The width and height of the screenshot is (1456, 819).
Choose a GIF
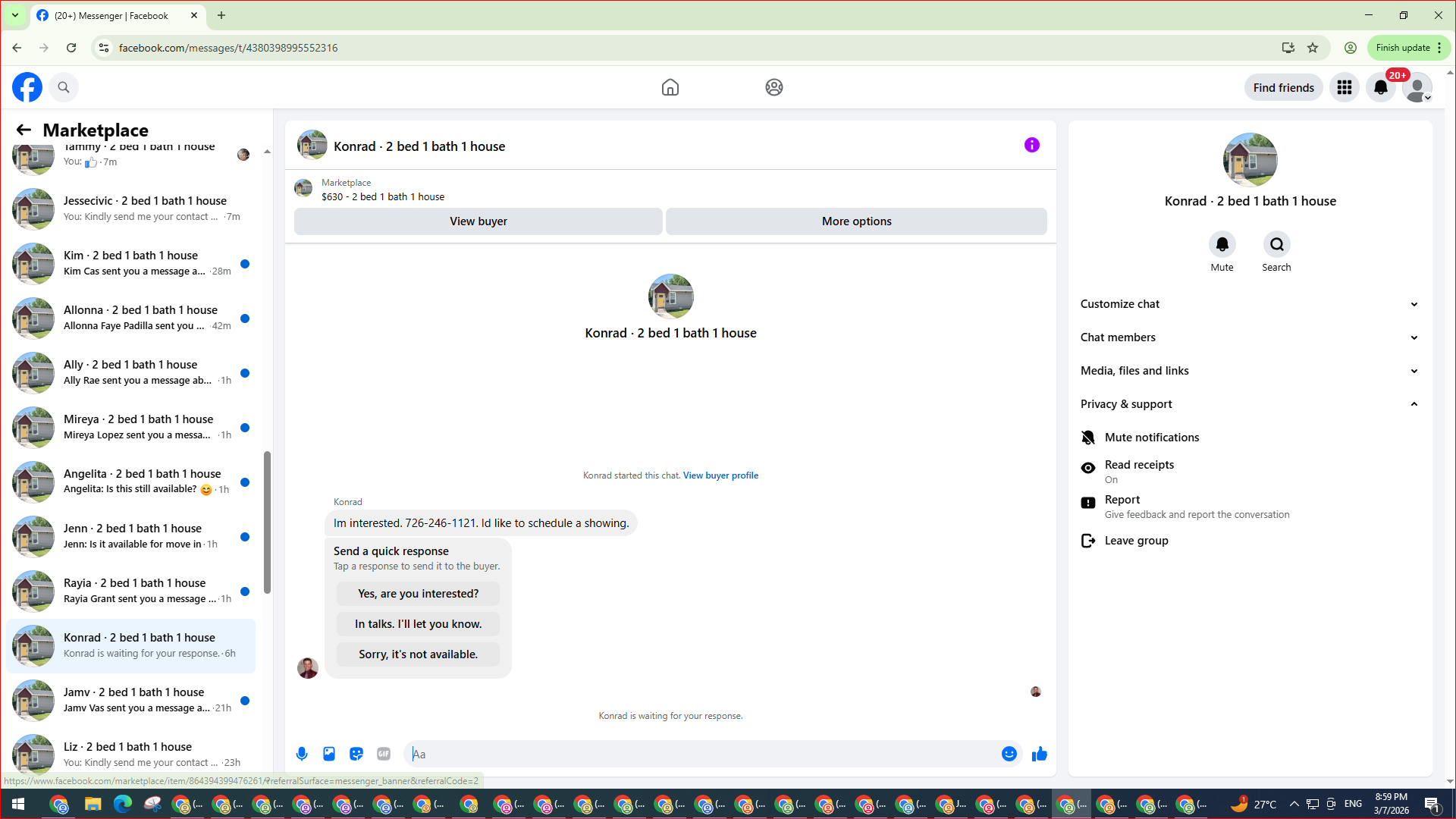tap(384, 754)
